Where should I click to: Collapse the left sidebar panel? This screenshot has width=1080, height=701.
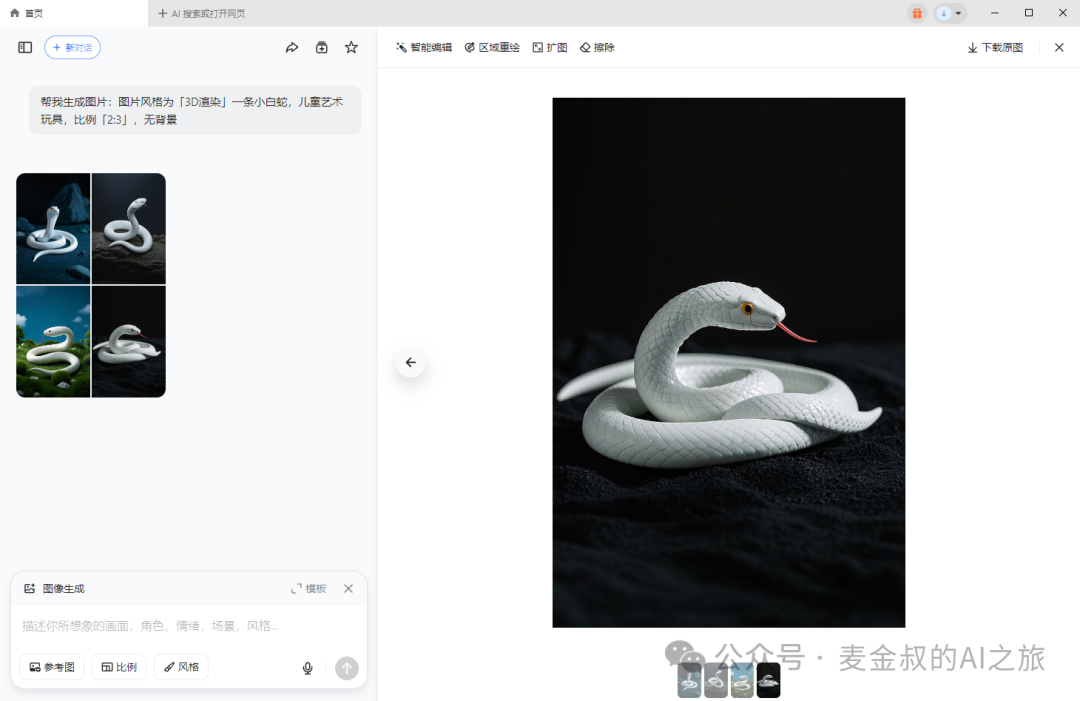pyautogui.click(x=24, y=47)
